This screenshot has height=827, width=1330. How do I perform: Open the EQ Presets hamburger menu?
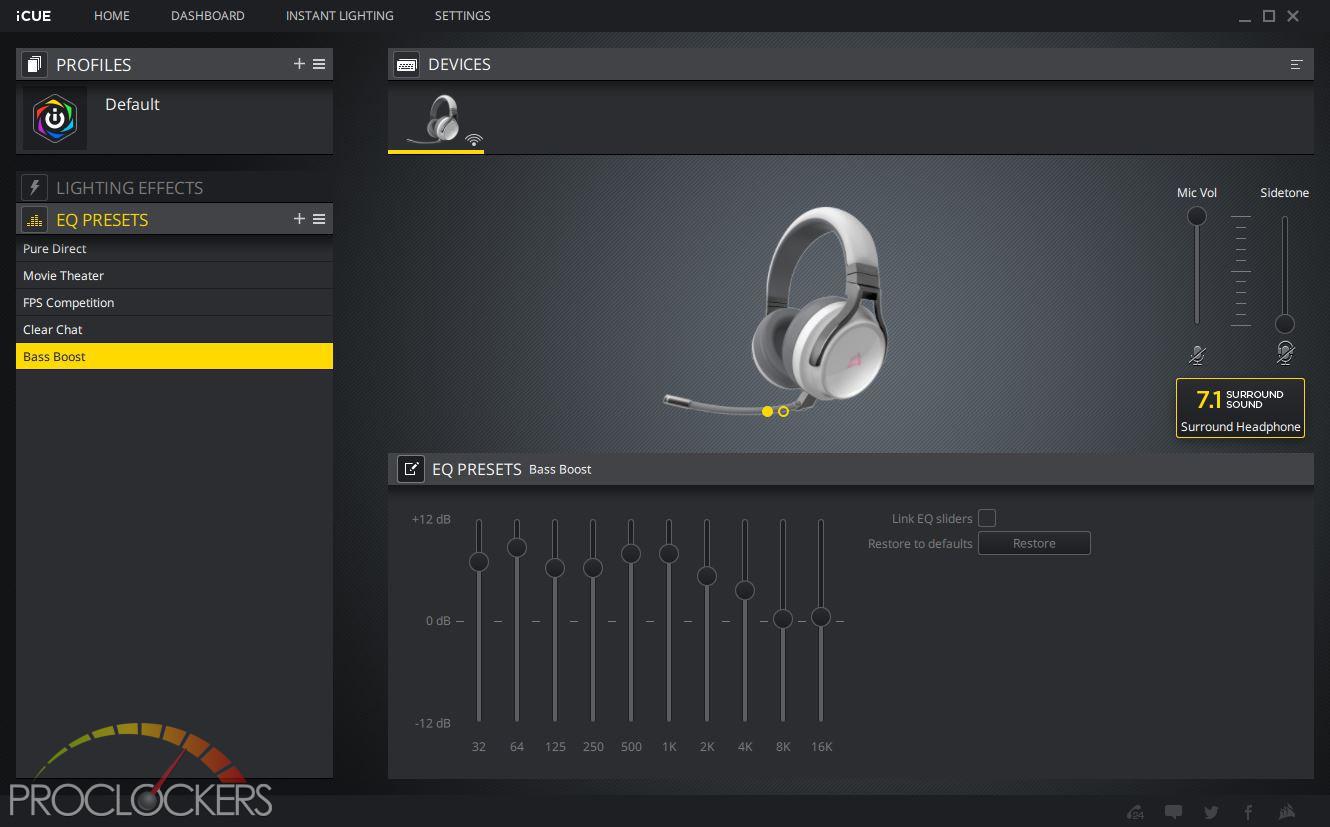[x=319, y=219]
